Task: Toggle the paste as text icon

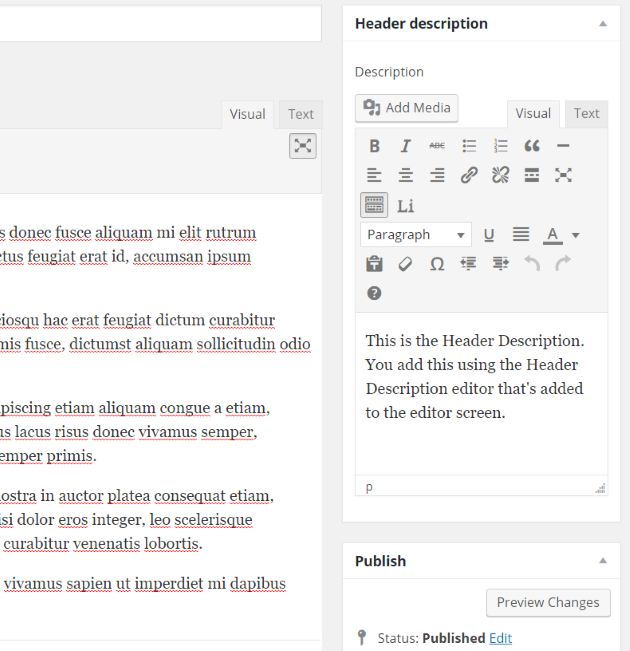Action: click(374, 264)
